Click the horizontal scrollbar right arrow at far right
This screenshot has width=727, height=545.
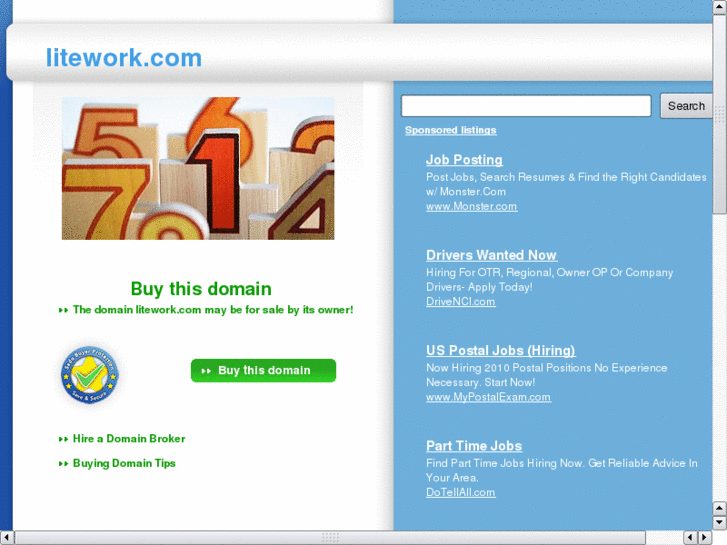[705, 538]
